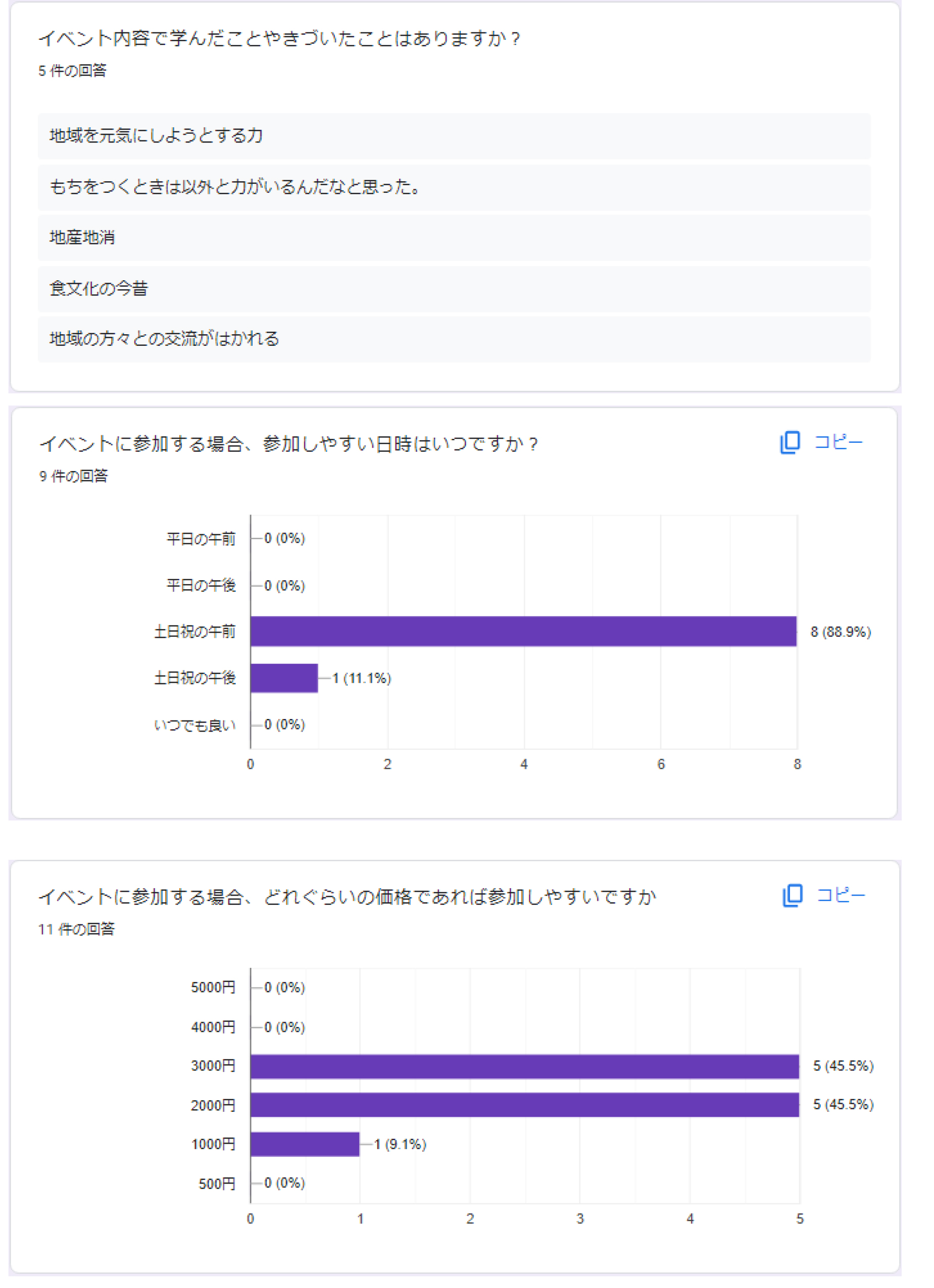Click the 3000円 bar in price chart
The height and width of the screenshot is (1288, 934).
[525, 1066]
